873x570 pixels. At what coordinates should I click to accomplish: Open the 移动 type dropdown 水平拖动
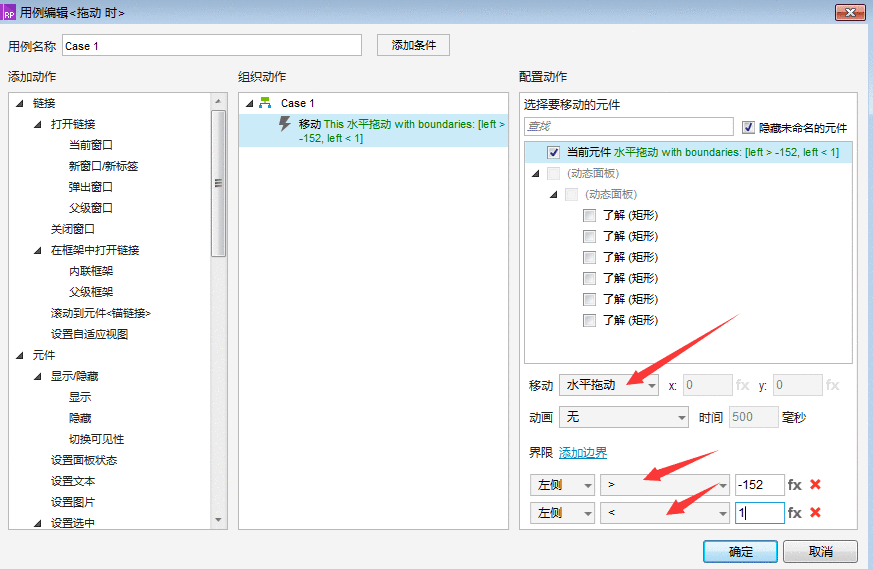(609, 385)
